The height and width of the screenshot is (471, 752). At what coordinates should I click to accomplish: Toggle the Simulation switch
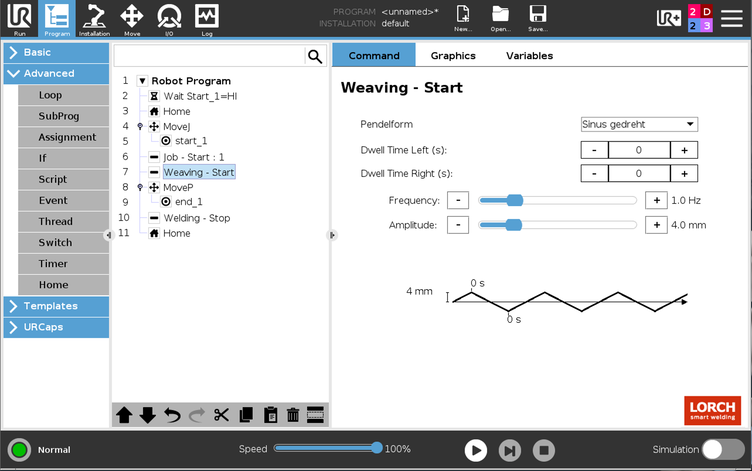[x=723, y=450]
